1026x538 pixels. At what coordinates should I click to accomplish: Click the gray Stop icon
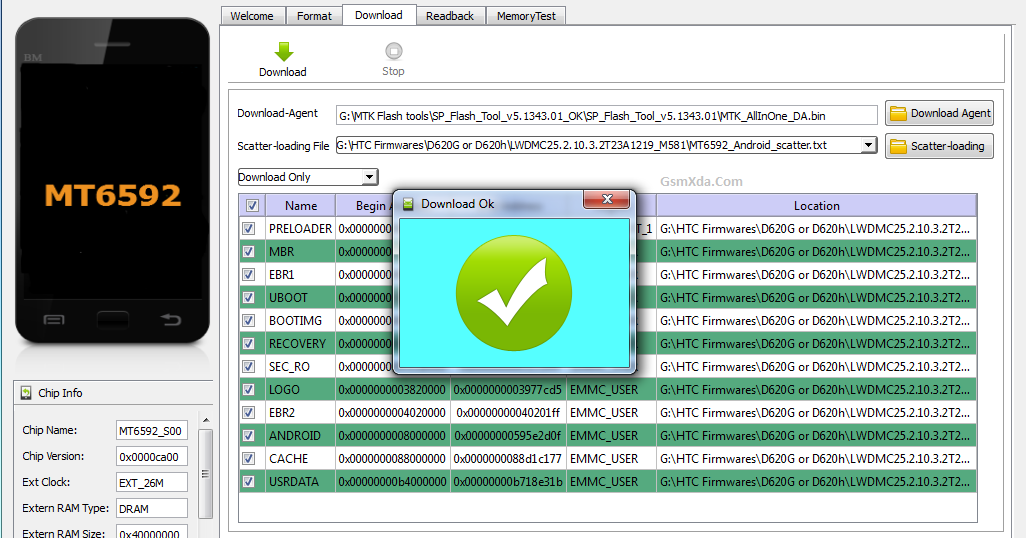pos(393,51)
